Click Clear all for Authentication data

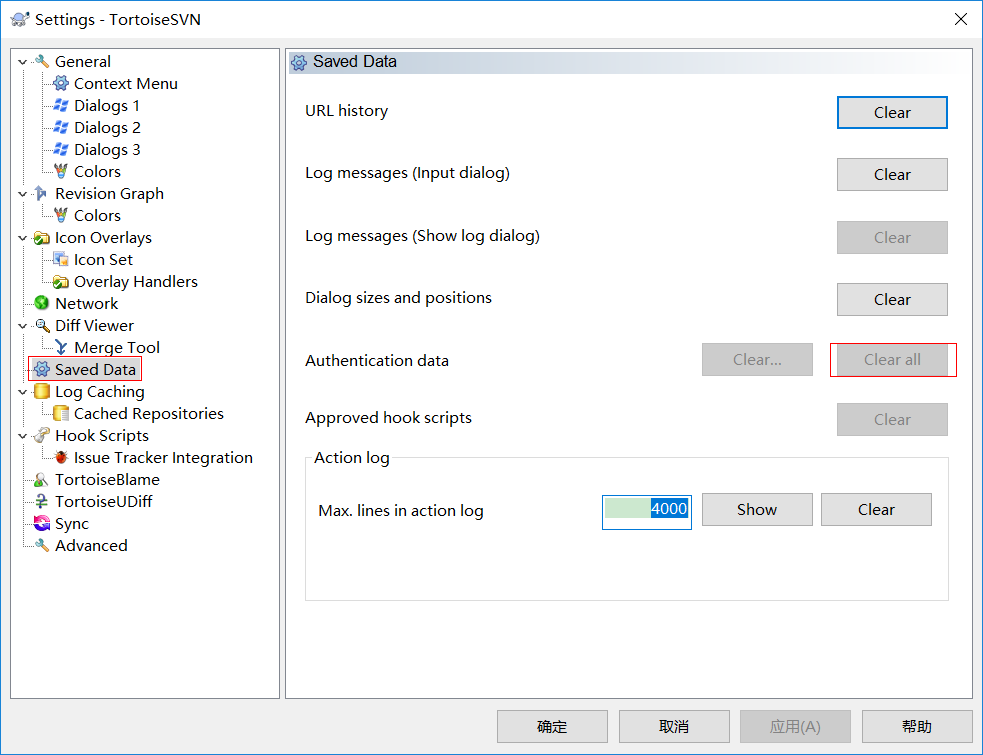pos(892,359)
